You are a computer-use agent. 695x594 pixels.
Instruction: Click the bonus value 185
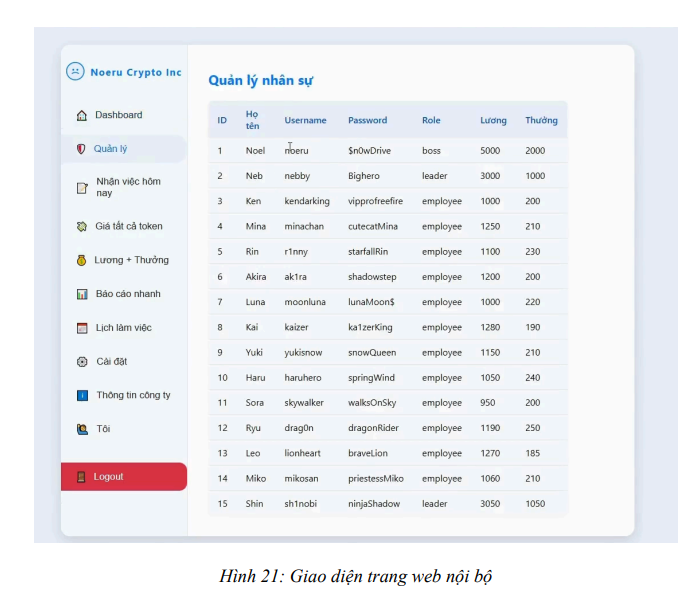[x=533, y=453]
